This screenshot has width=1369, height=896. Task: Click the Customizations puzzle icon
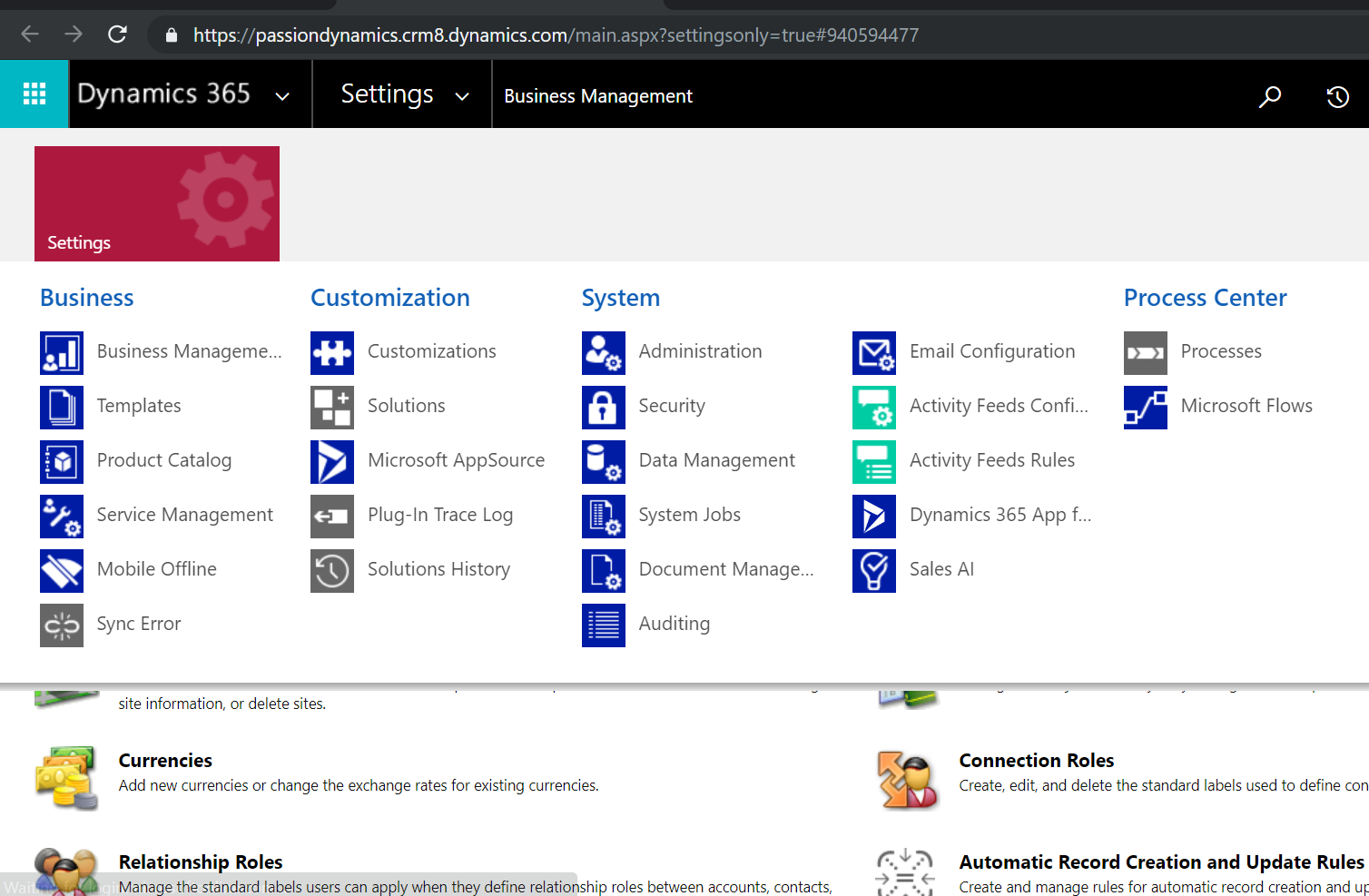pos(332,352)
